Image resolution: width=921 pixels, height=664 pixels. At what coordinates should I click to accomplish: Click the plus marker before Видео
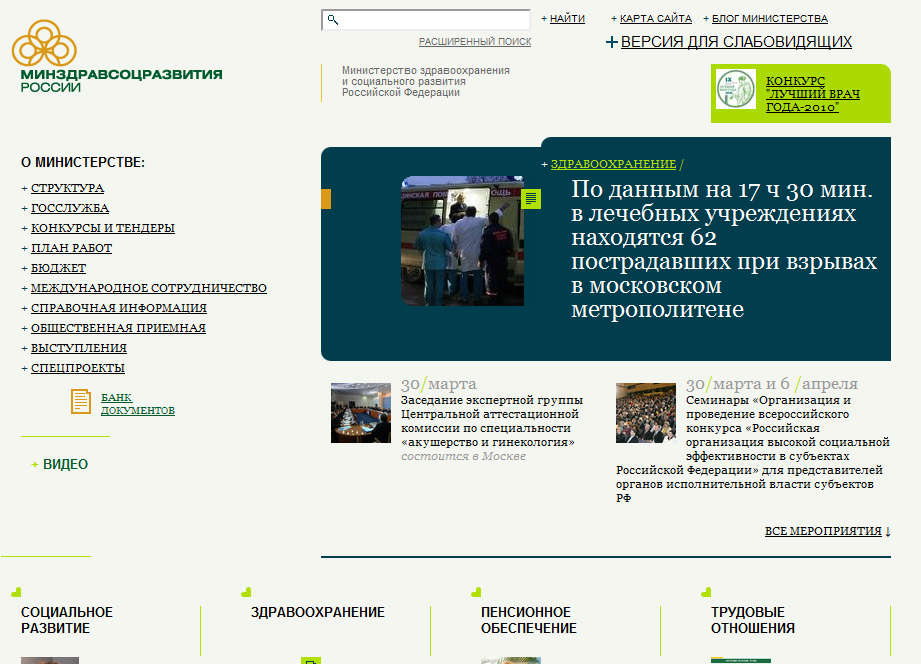[35, 465]
